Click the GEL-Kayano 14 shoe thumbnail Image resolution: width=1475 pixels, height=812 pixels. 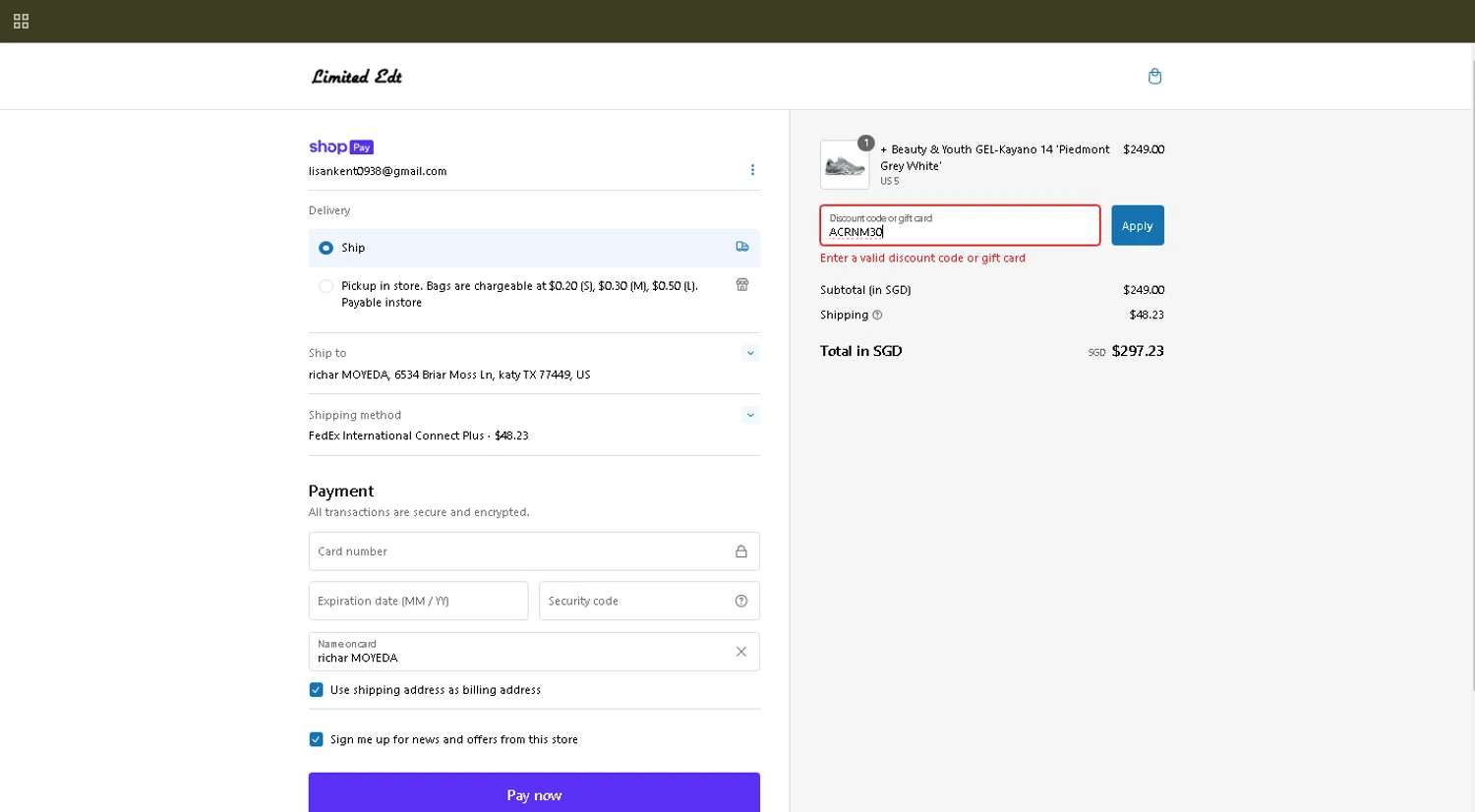pos(845,164)
